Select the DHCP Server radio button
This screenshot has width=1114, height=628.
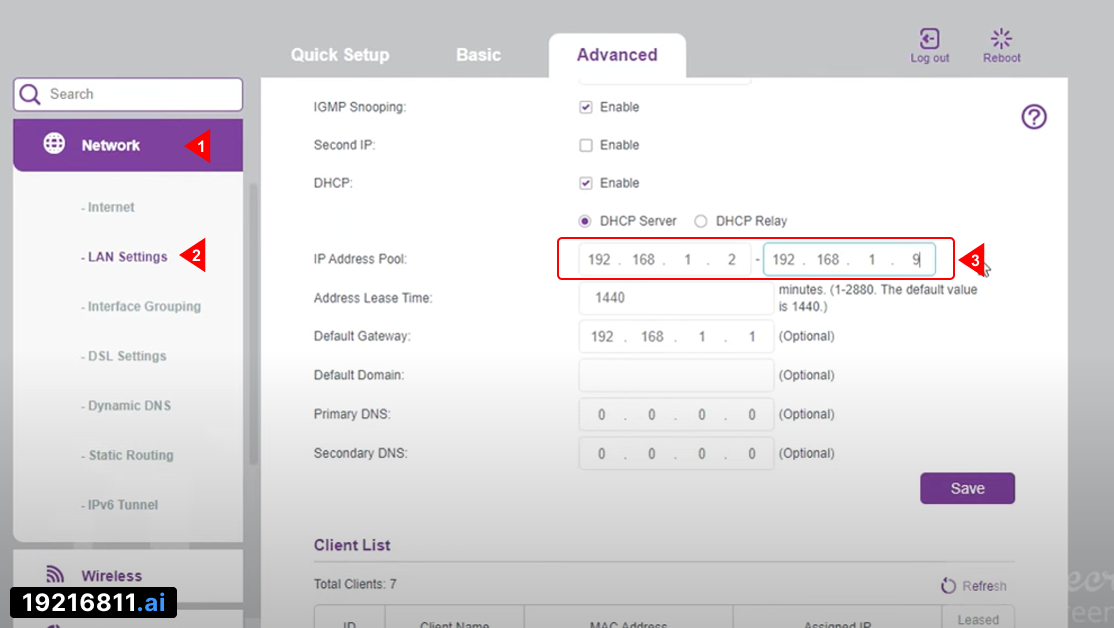pos(585,221)
